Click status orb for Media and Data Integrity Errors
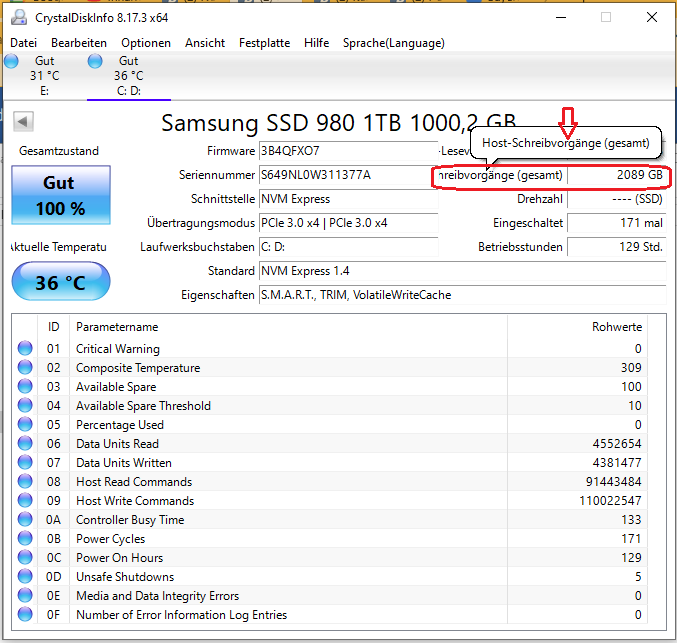This screenshot has width=677, height=643. click(x=25, y=595)
